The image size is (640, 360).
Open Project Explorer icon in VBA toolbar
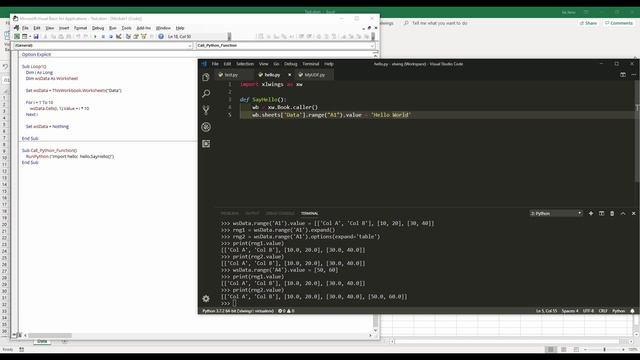[x=128, y=37]
